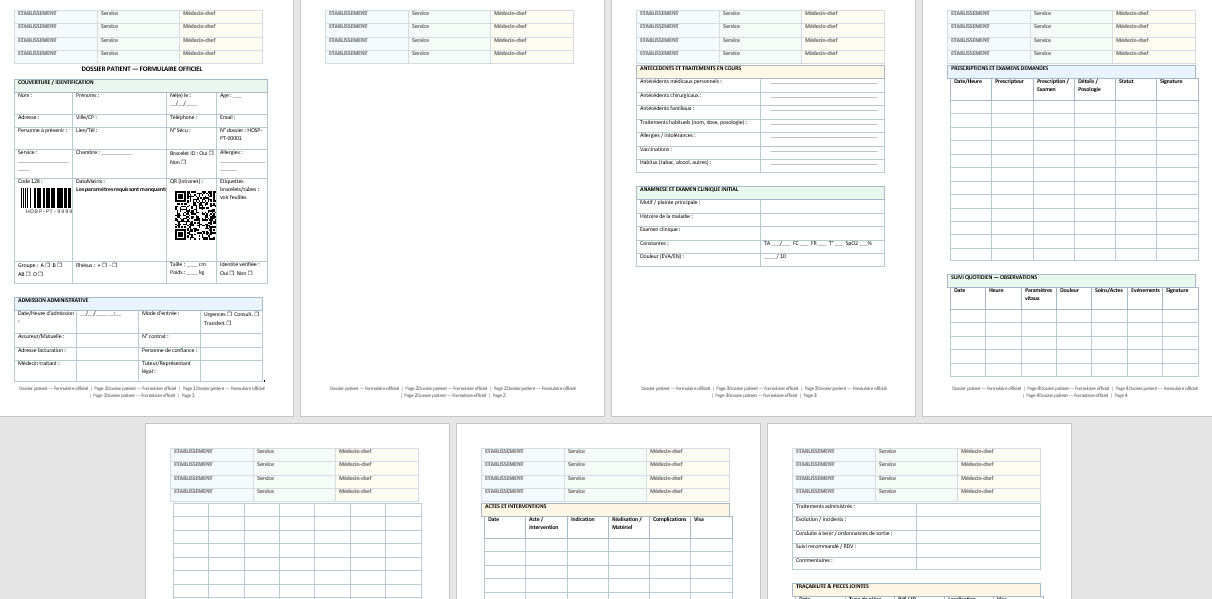This screenshot has height=599, width=1212.
Task: Tick the Urgences checkbox in Mode d'entrée
Action: [230, 314]
